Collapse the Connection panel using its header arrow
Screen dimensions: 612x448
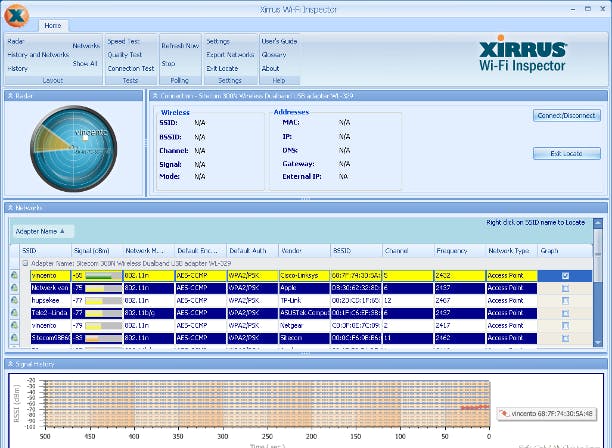(155, 95)
